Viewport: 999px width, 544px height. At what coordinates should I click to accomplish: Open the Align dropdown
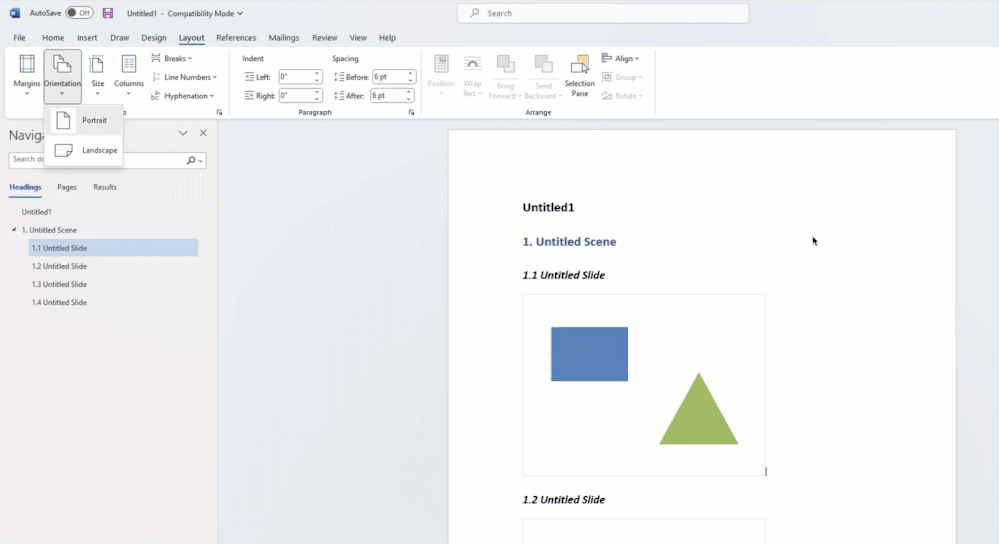click(x=620, y=58)
